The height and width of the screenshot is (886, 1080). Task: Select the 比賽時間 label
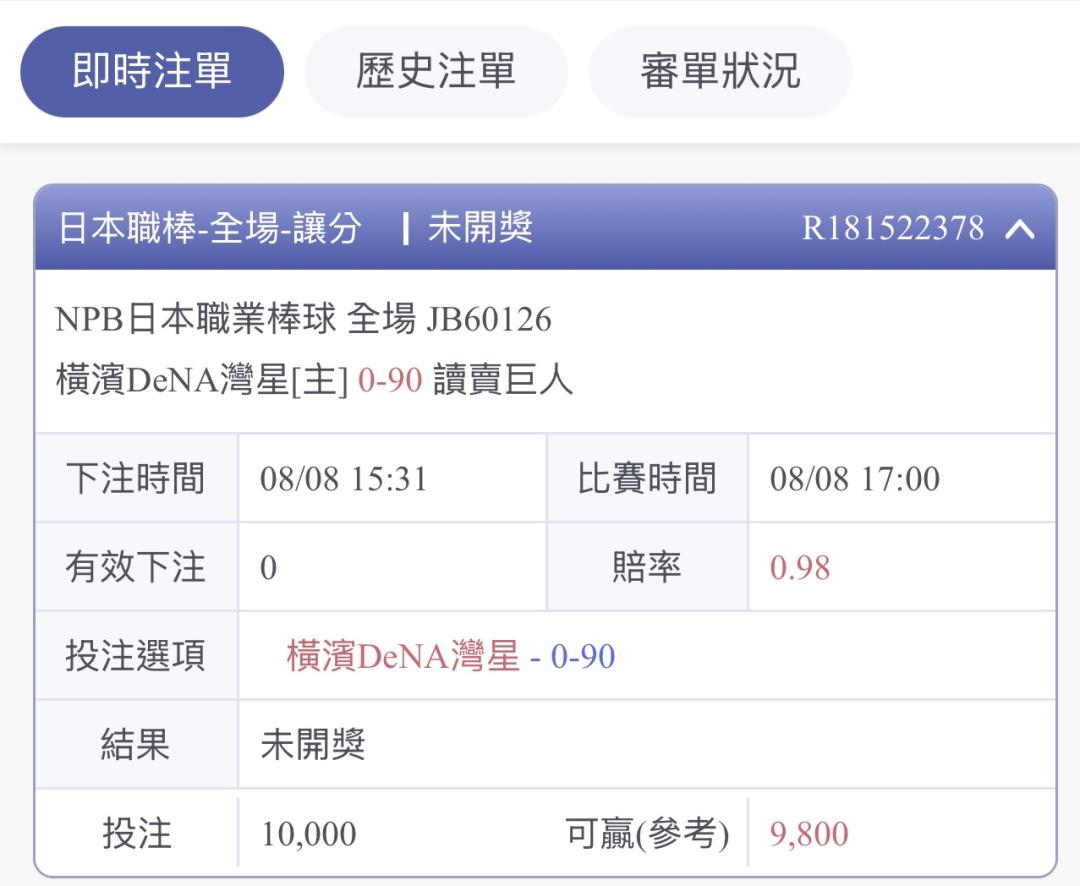(x=647, y=478)
